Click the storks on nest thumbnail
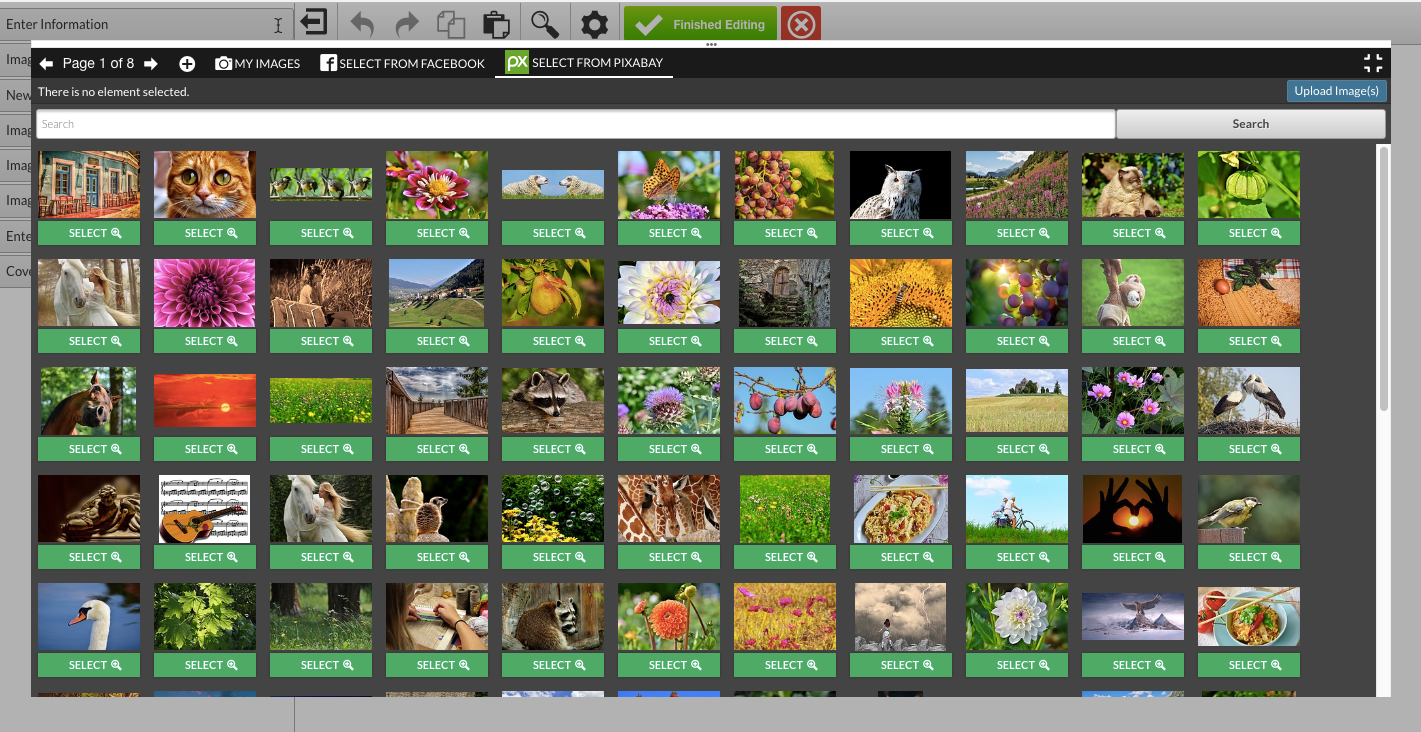This screenshot has width=1421, height=732. (x=1249, y=401)
